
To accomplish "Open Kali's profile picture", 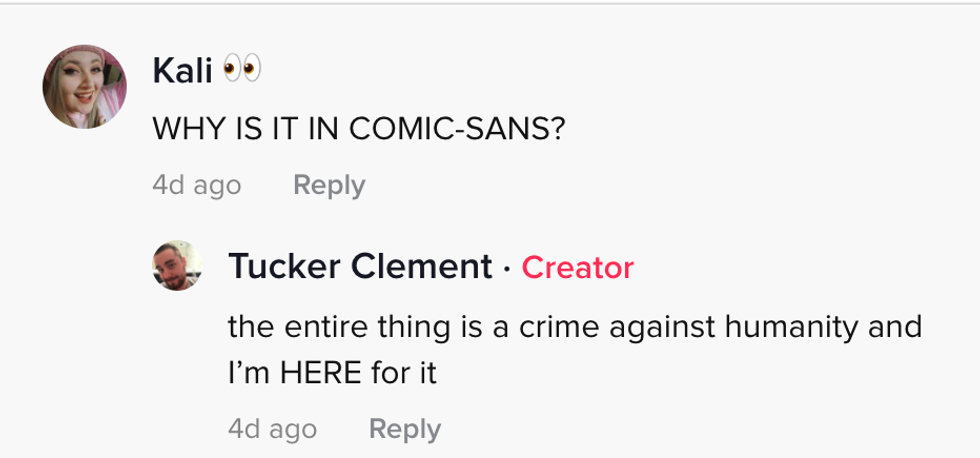I will [x=84, y=87].
